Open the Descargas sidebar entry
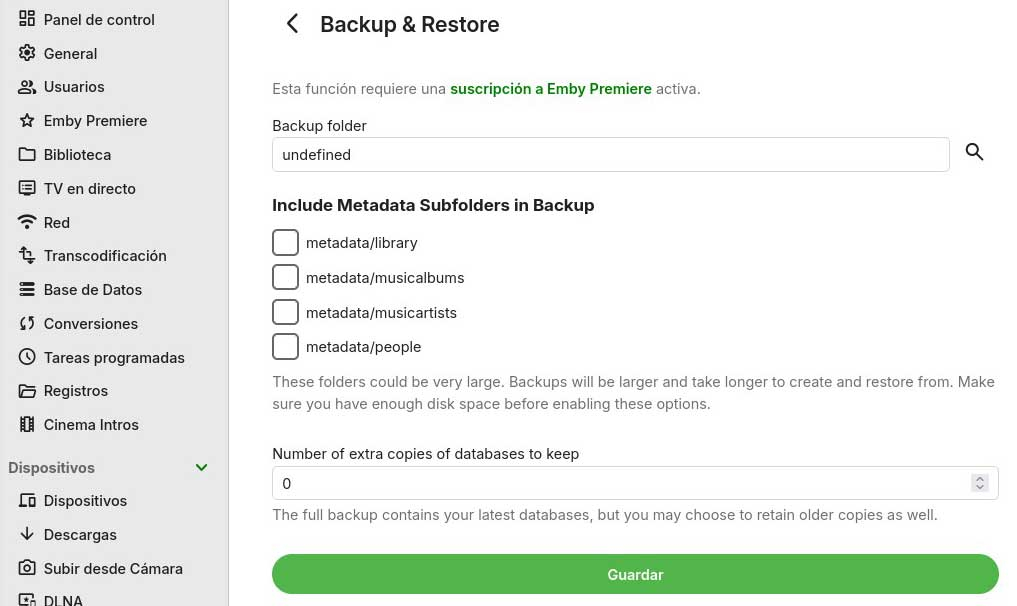Viewport: 1017px width, 606px height. pos(80,535)
